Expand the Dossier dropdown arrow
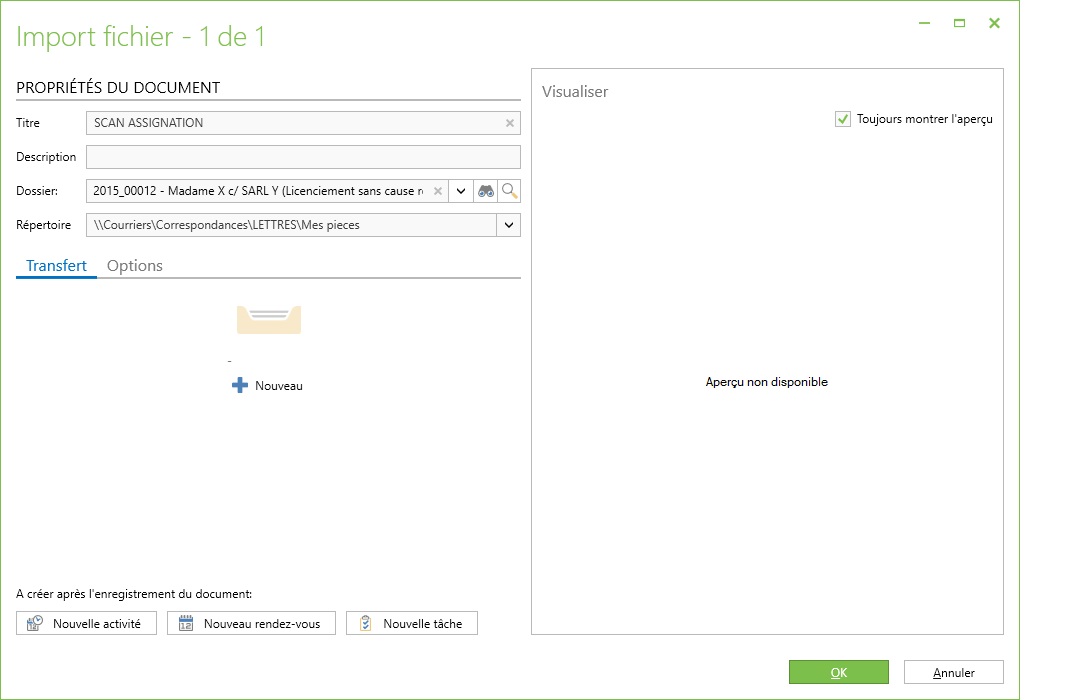The image size is (1068, 700). click(x=461, y=191)
